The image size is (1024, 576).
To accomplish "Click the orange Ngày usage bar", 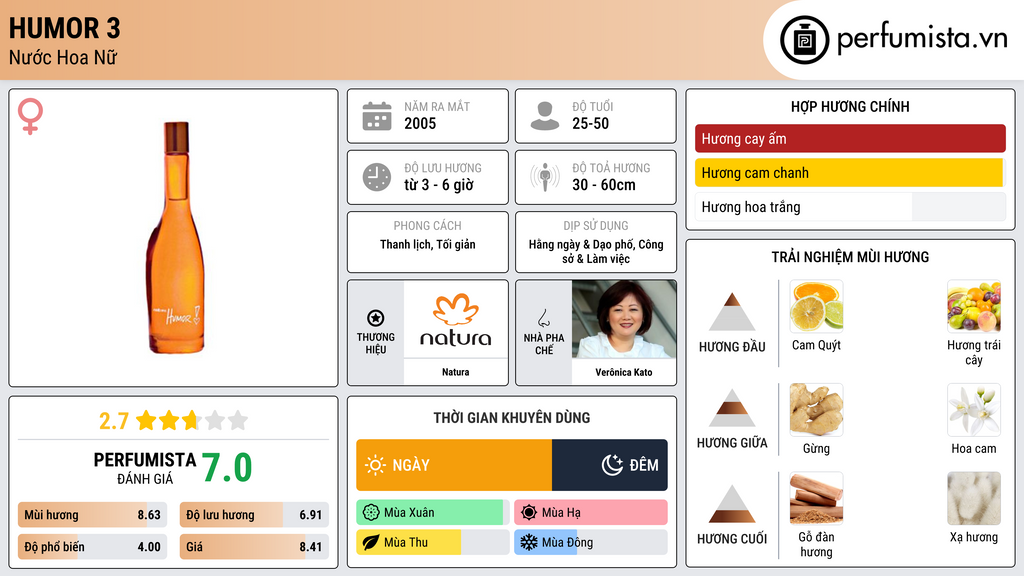I will click(454, 465).
